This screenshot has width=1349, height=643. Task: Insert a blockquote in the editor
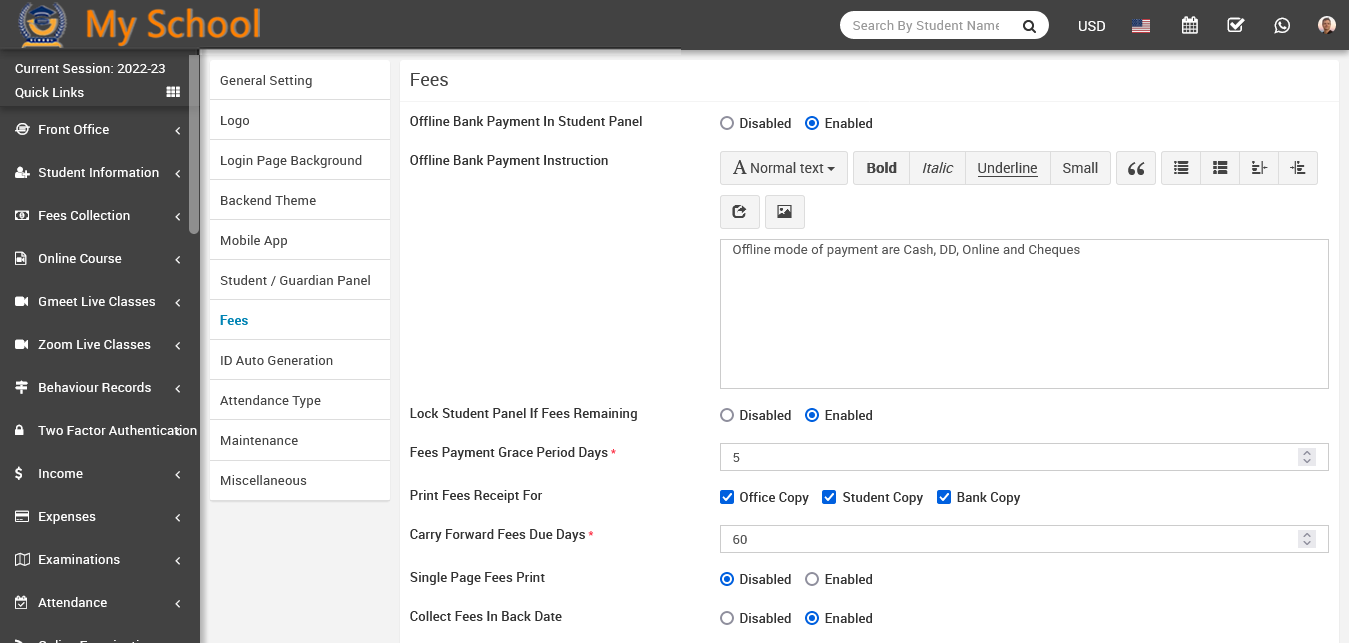tap(1136, 168)
